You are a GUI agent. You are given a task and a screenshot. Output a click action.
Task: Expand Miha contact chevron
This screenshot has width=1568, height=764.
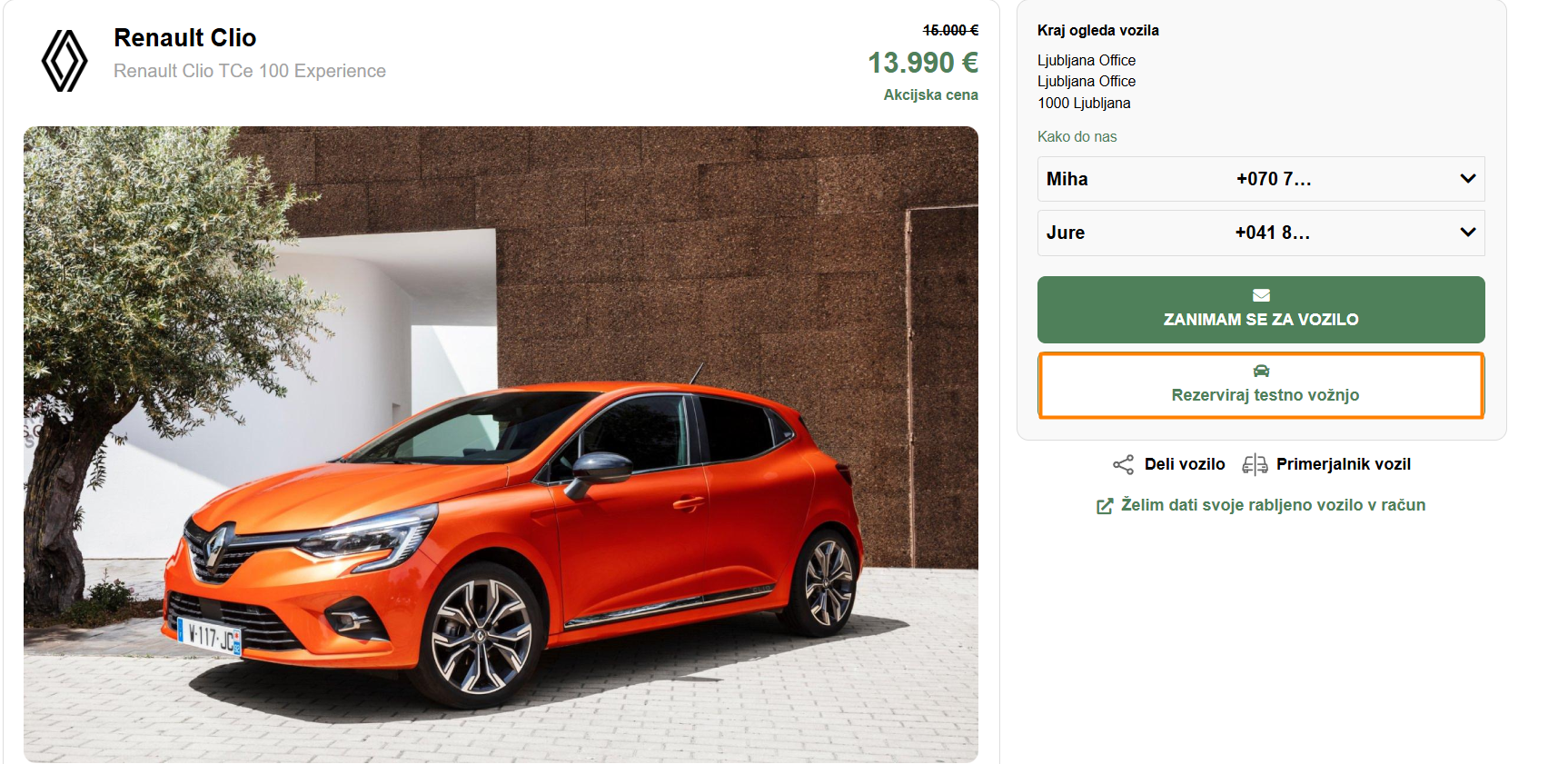coord(1467,179)
